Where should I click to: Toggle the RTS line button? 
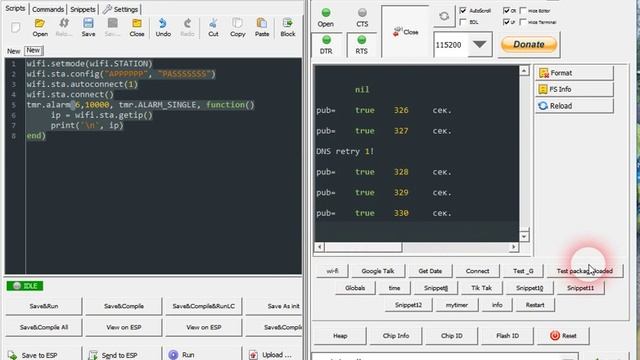[362, 45]
